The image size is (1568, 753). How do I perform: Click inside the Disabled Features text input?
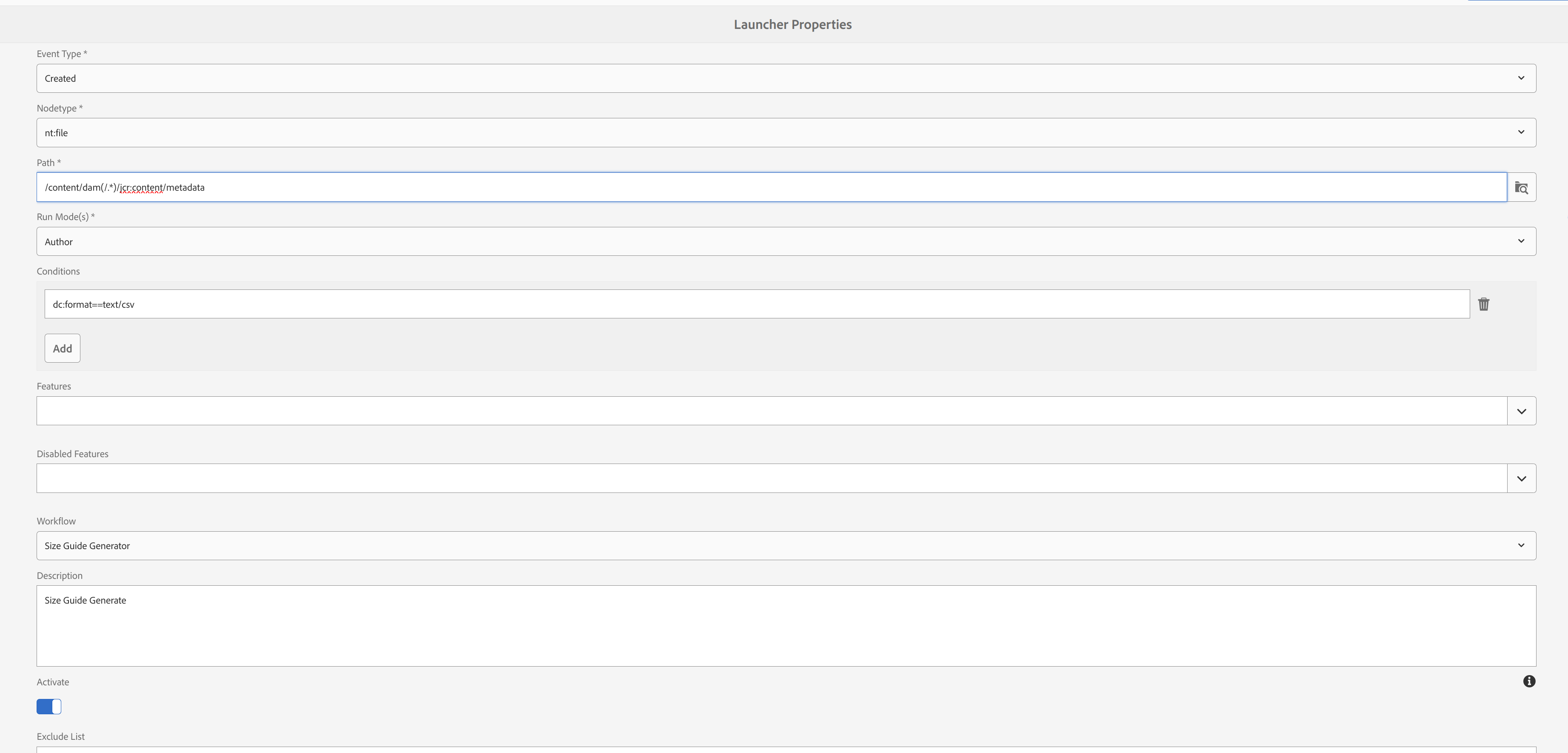(771, 478)
